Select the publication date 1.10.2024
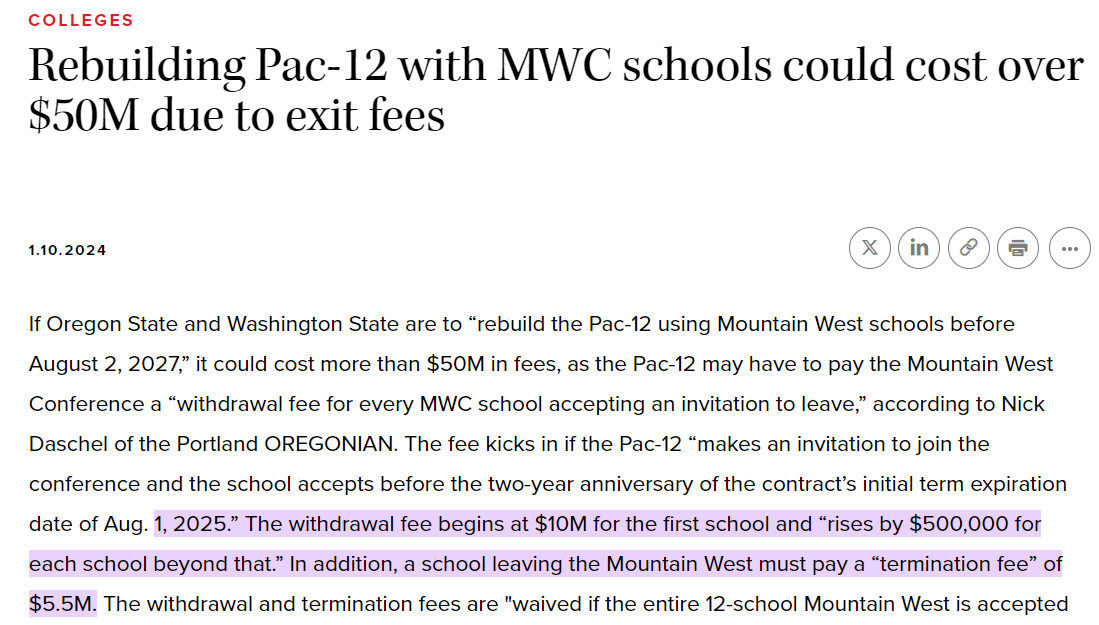The height and width of the screenshot is (625, 1099). tap(67, 250)
